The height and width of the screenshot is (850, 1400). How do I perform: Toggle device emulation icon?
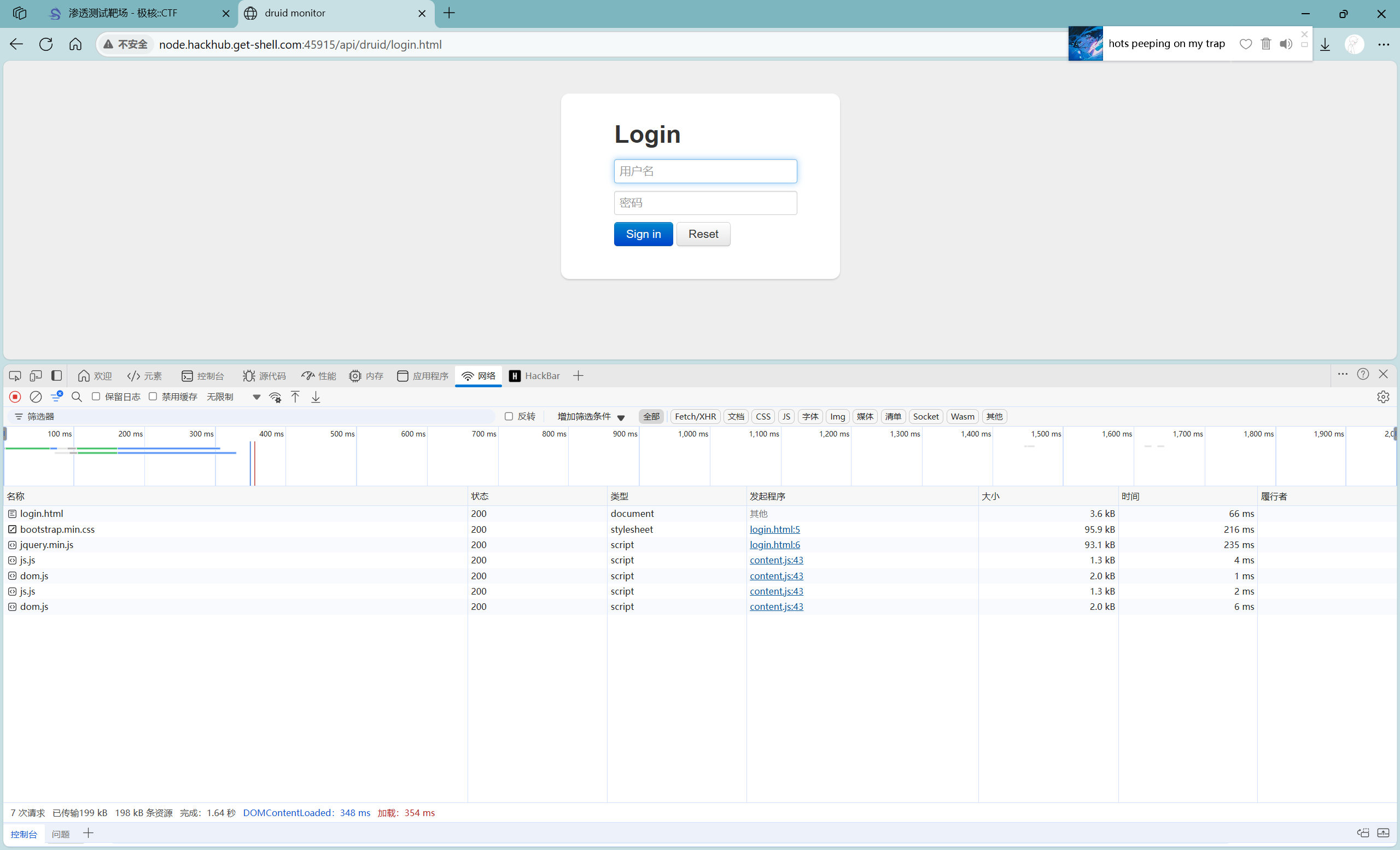click(36, 376)
